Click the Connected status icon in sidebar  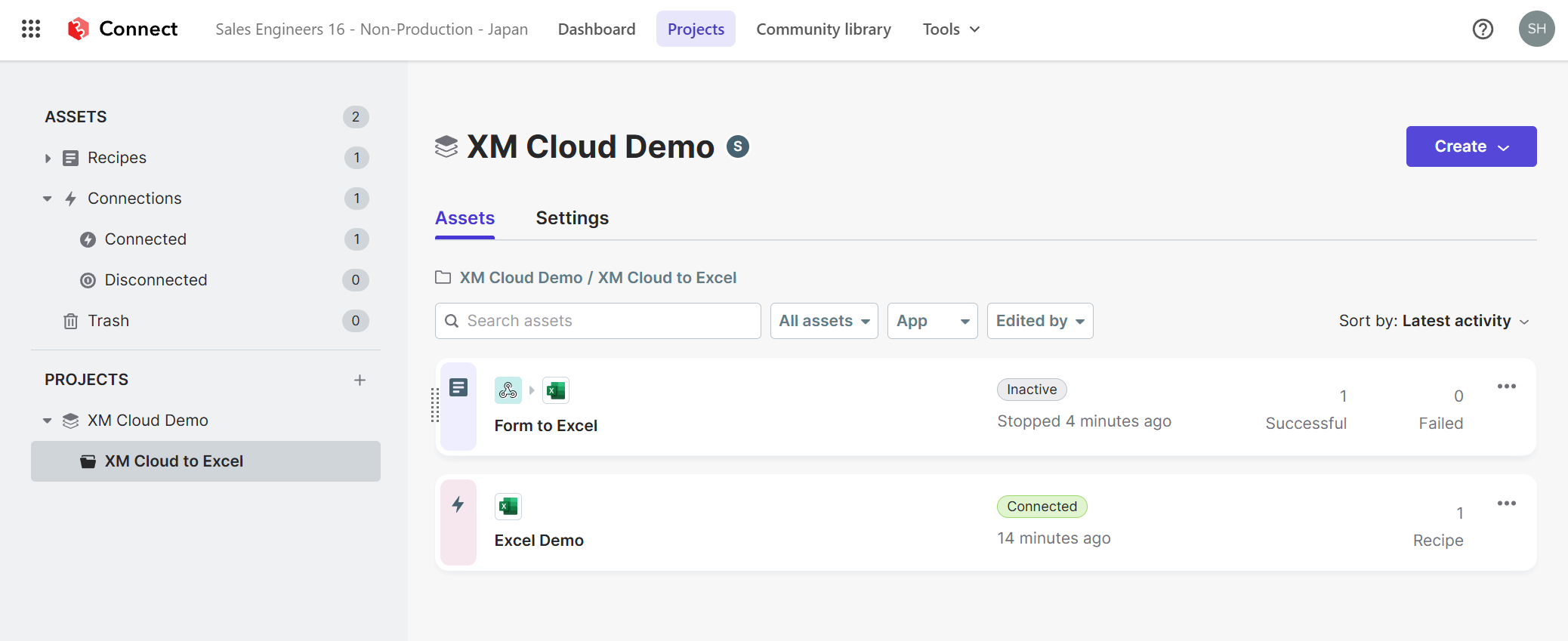pyautogui.click(x=88, y=239)
